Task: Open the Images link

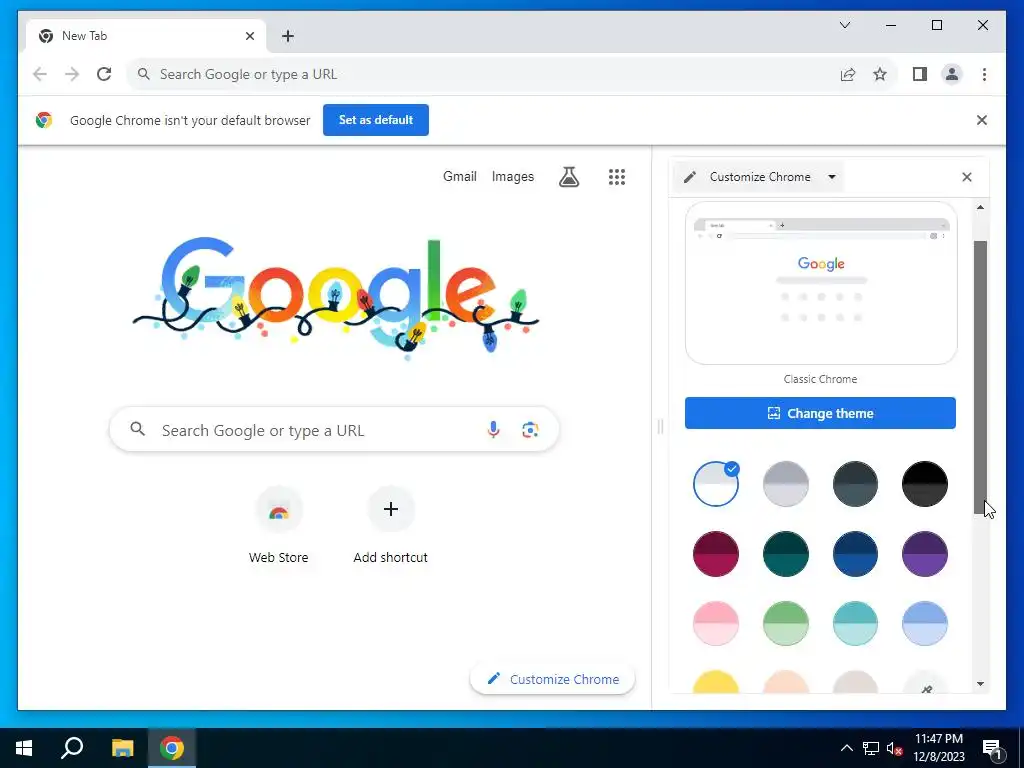Action: pyautogui.click(x=513, y=176)
